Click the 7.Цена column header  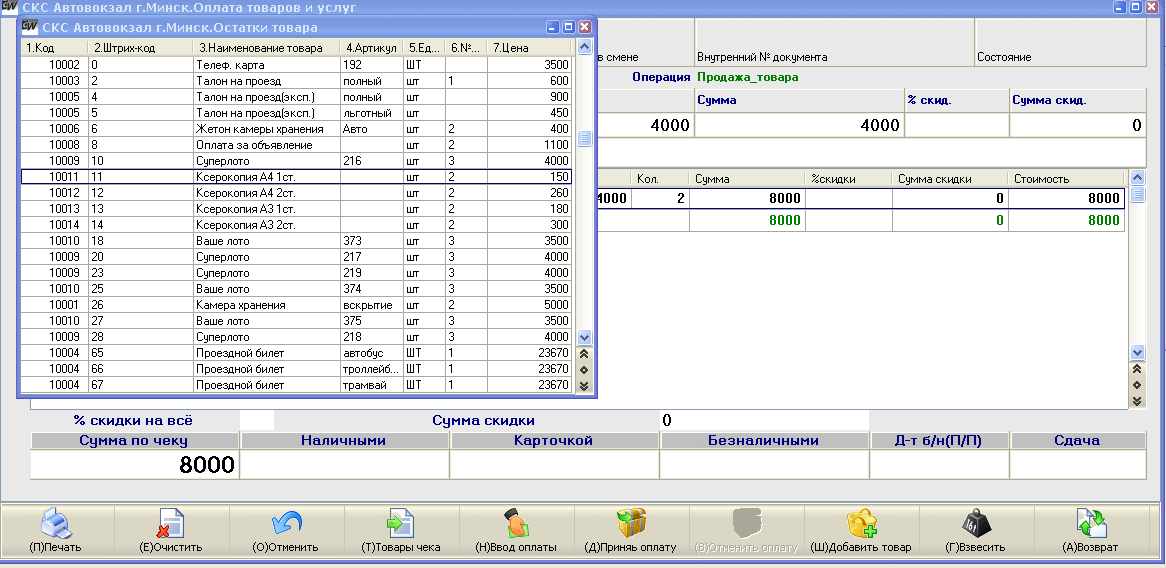[x=529, y=48]
